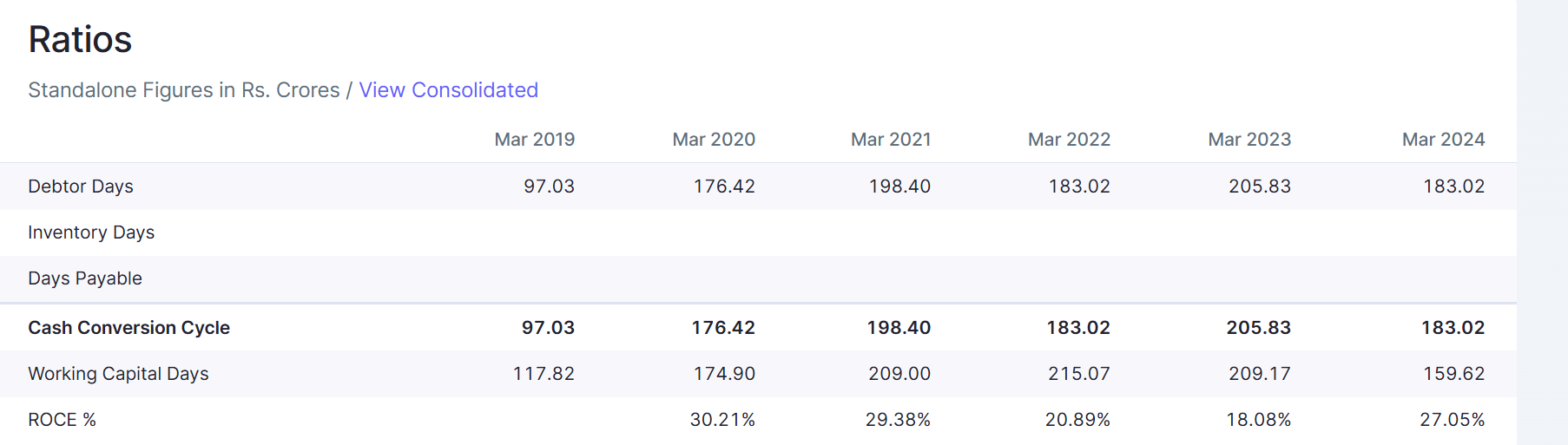Select Working Capital Days value 209.00
This screenshot has height=445, width=1568.
pos(899,374)
